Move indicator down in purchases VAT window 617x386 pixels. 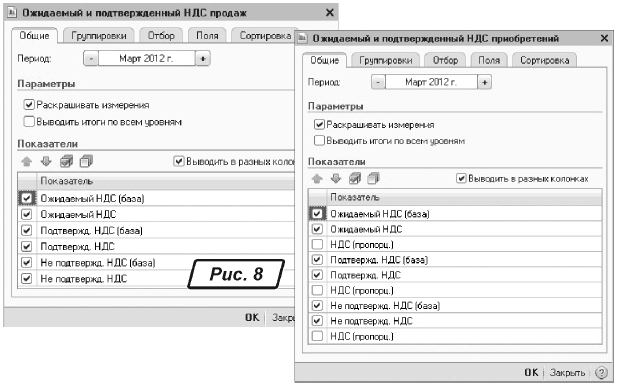(x=335, y=179)
